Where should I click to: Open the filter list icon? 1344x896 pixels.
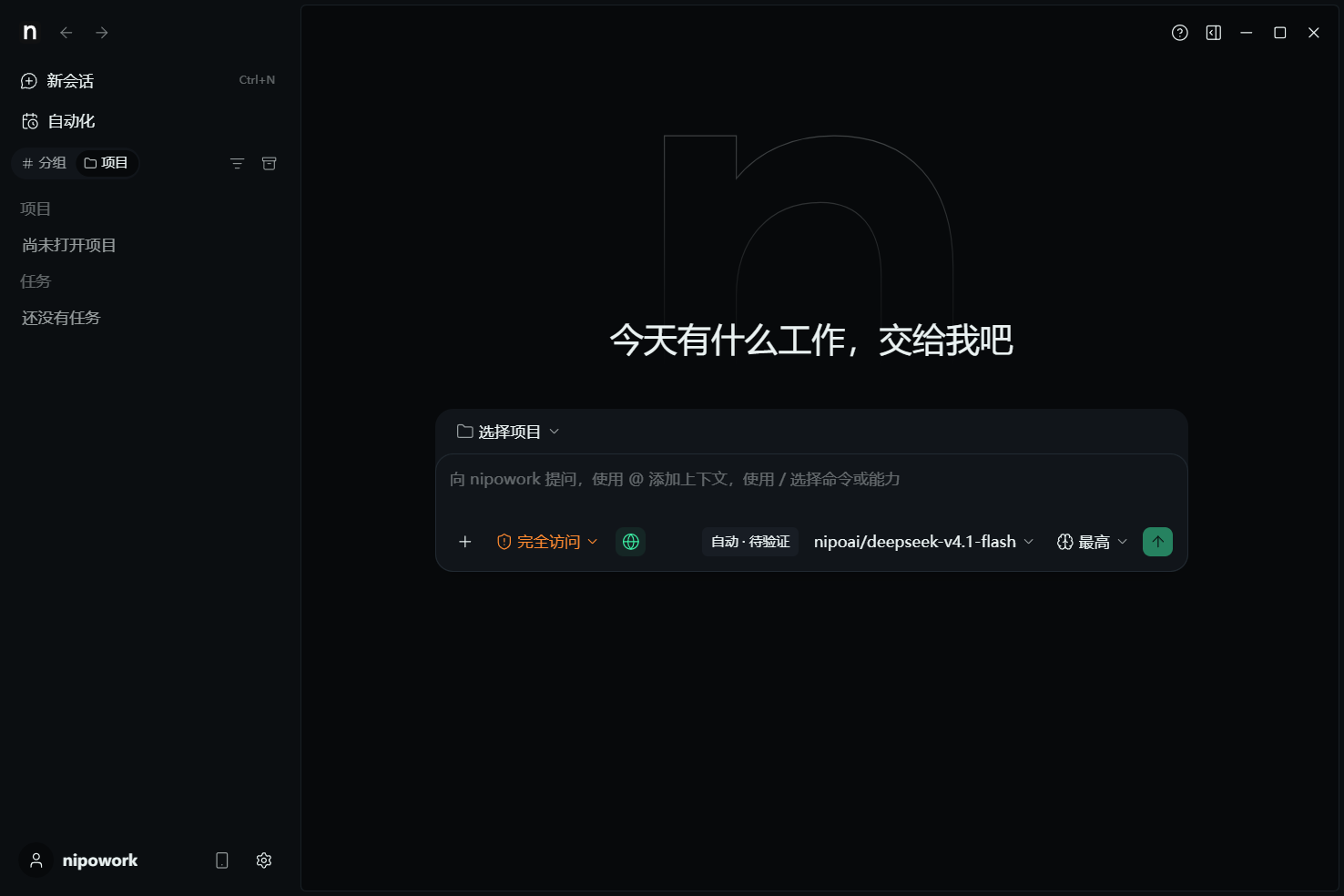point(237,164)
